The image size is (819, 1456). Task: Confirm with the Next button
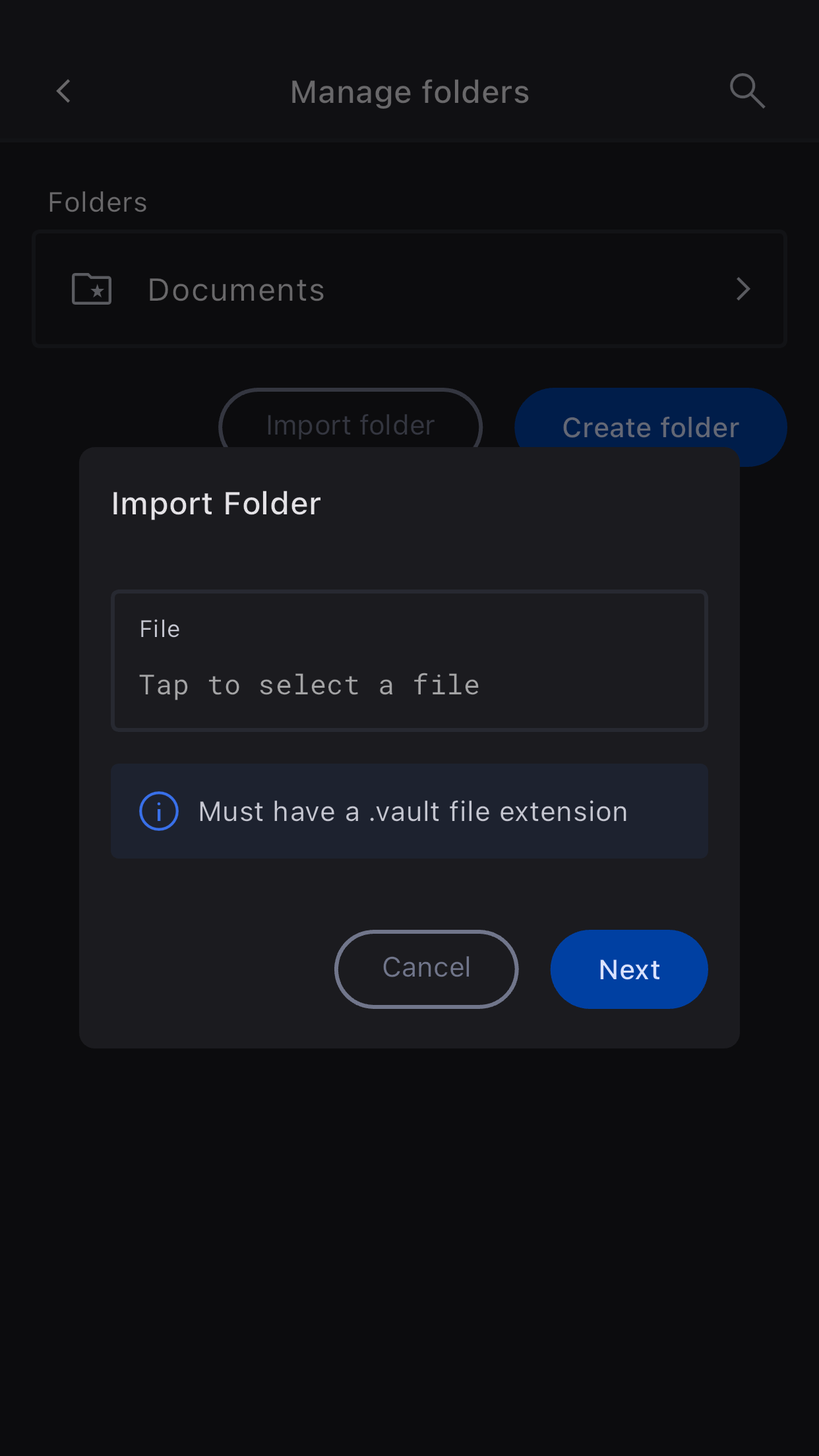(x=629, y=969)
